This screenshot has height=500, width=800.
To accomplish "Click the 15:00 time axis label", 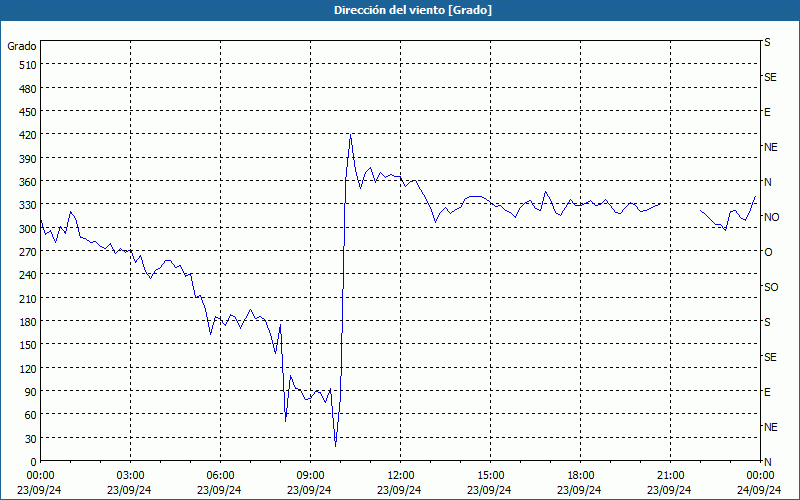I will 490,476.
